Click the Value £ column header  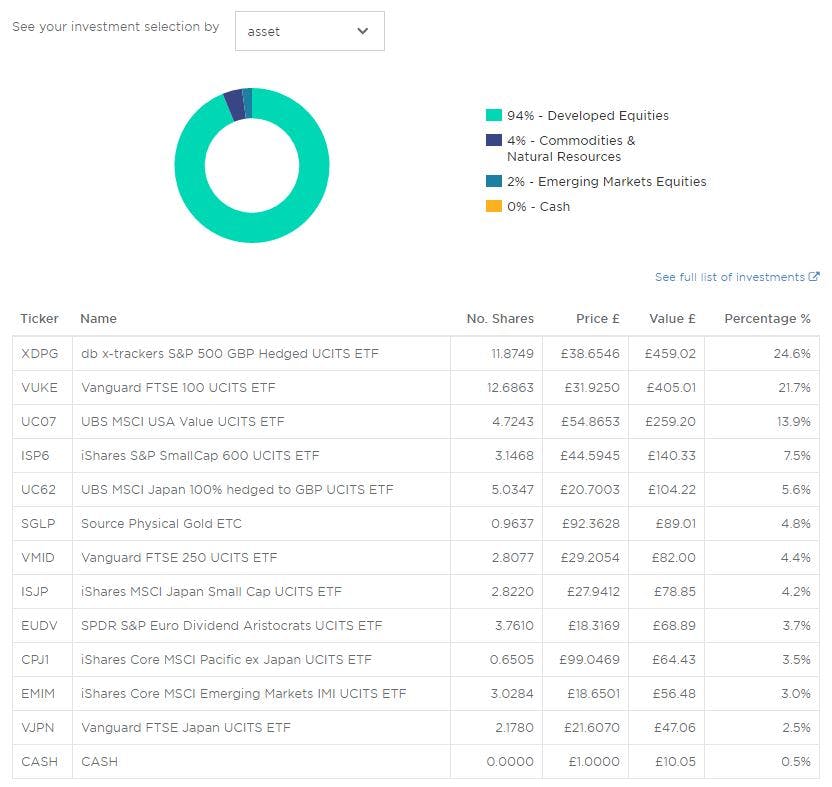click(672, 319)
